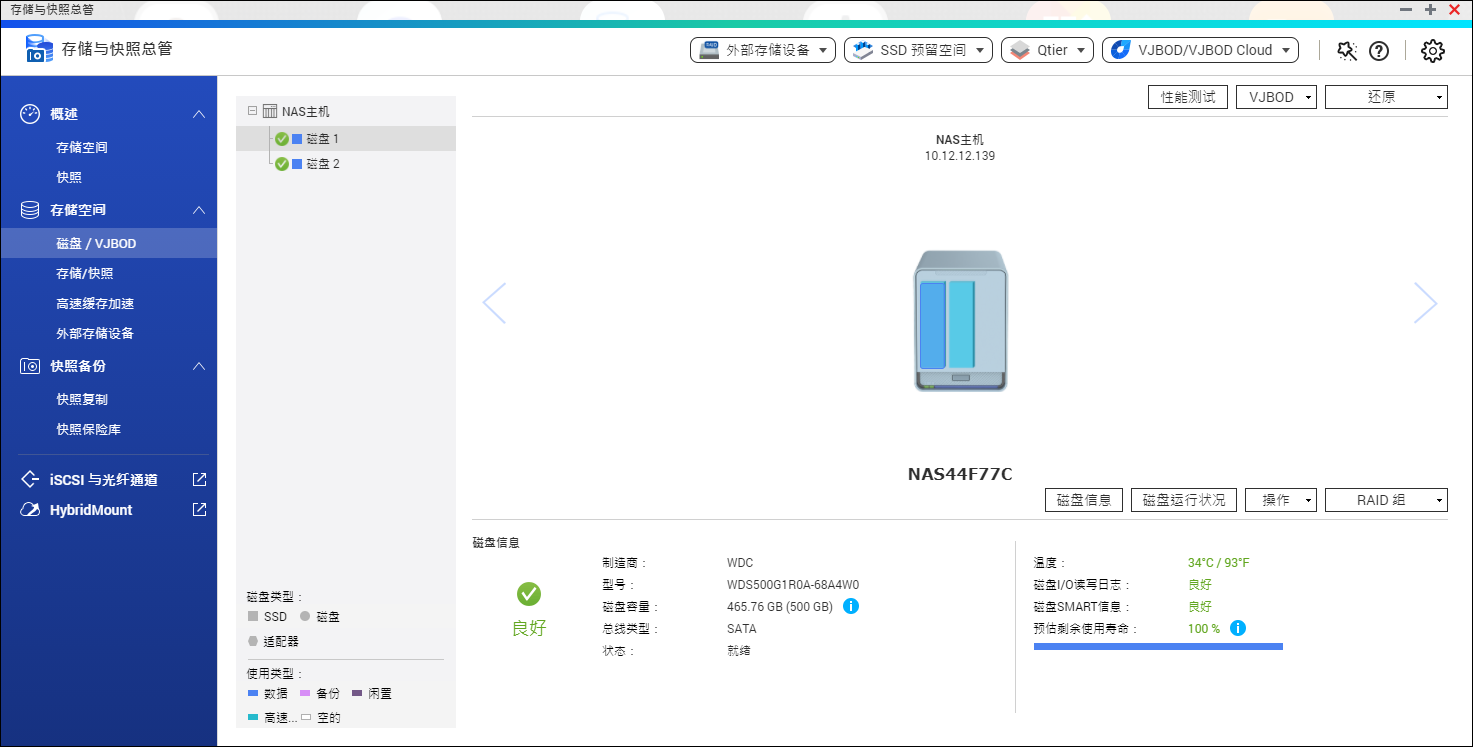Click the 性能测试 button
The width and height of the screenshot is (1473, 747).
point(1187,96)
